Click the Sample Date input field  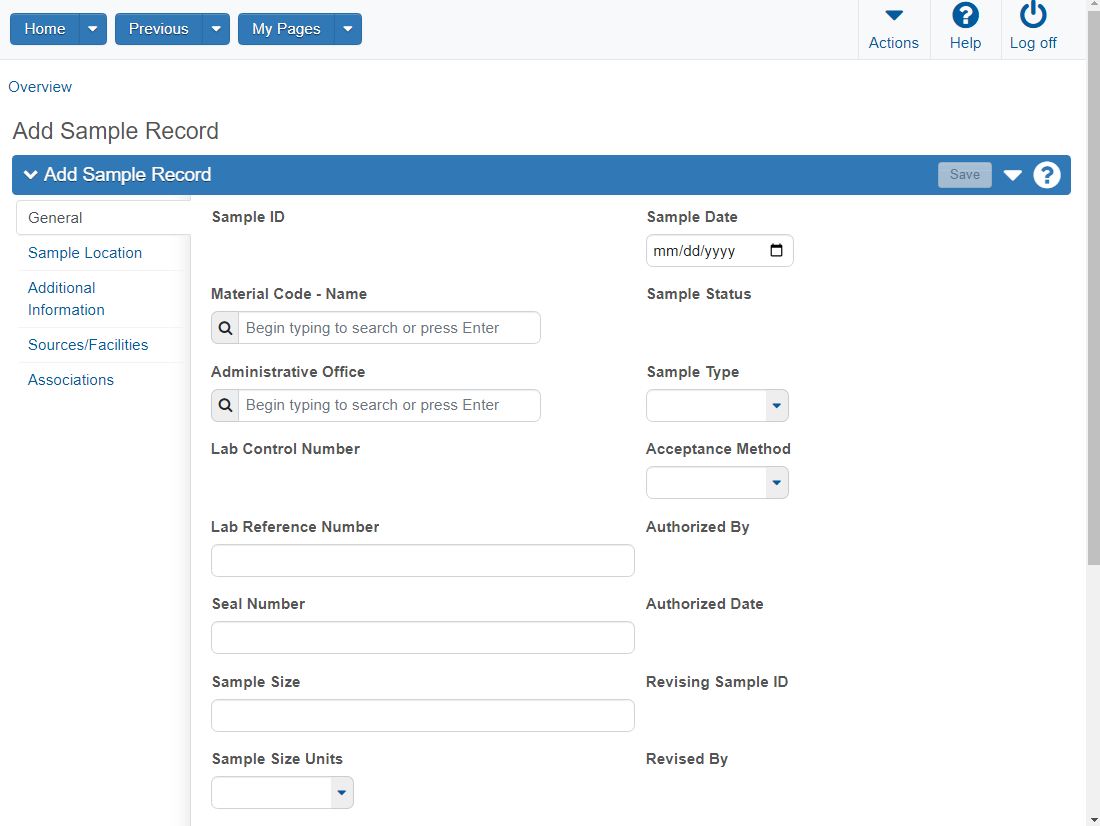720,251
